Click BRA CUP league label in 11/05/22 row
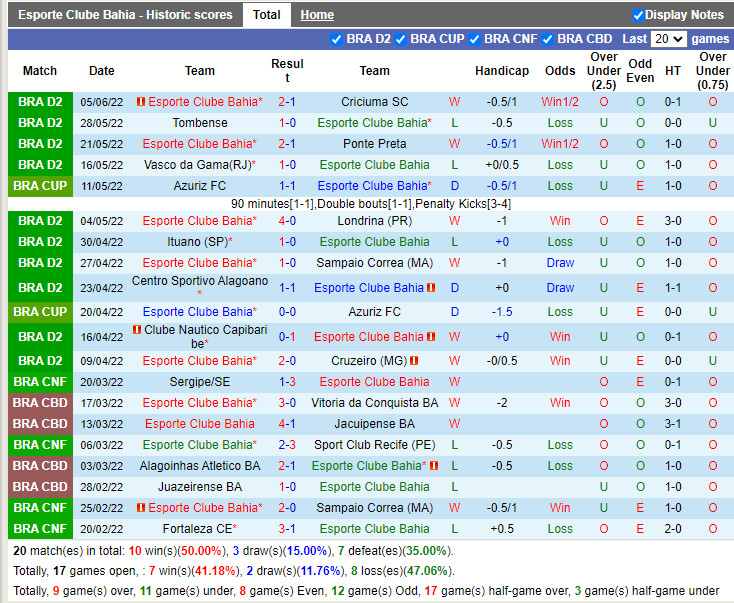734x603 pixels. 40,186
